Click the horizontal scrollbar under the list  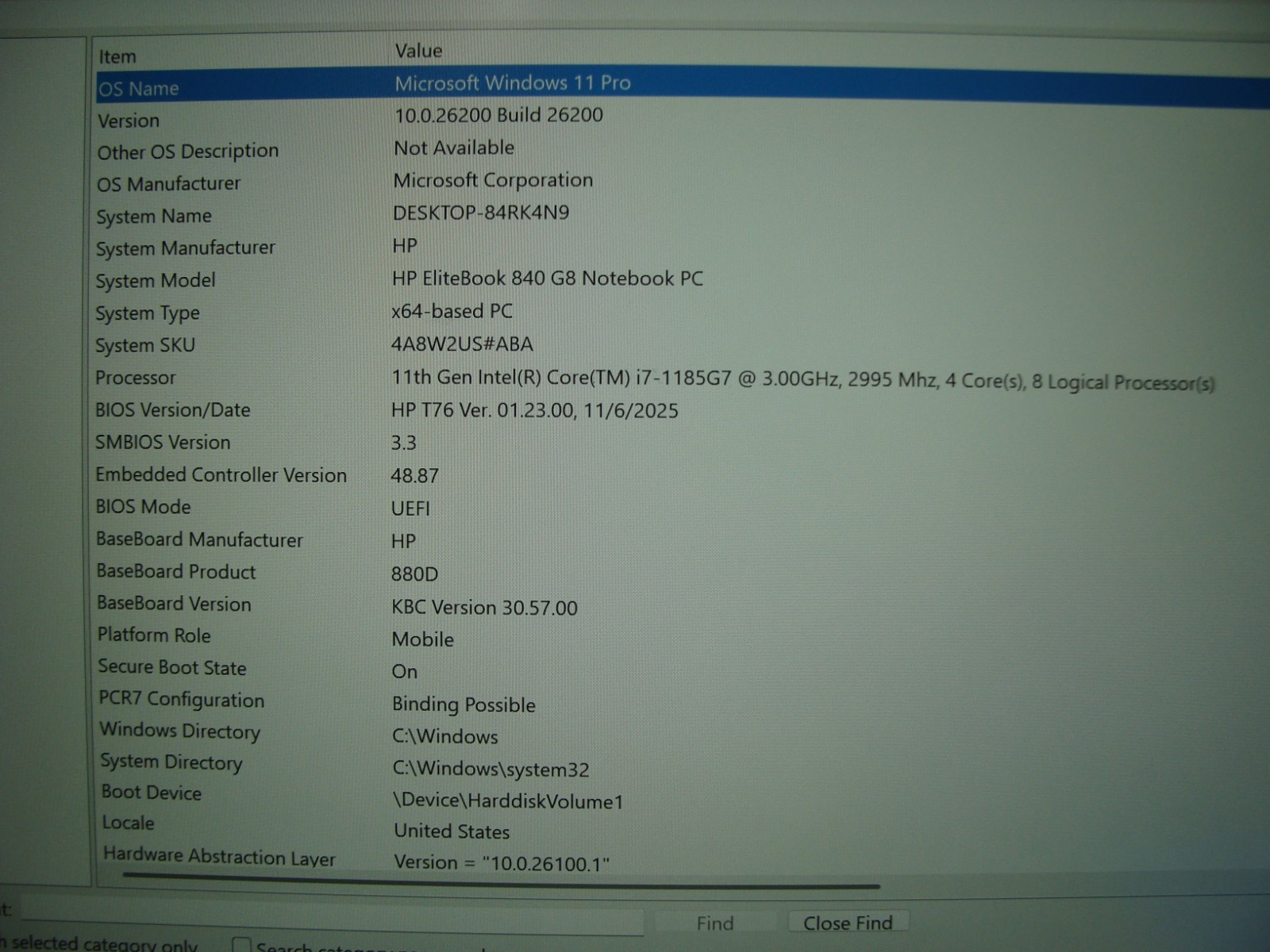(501, 881)
